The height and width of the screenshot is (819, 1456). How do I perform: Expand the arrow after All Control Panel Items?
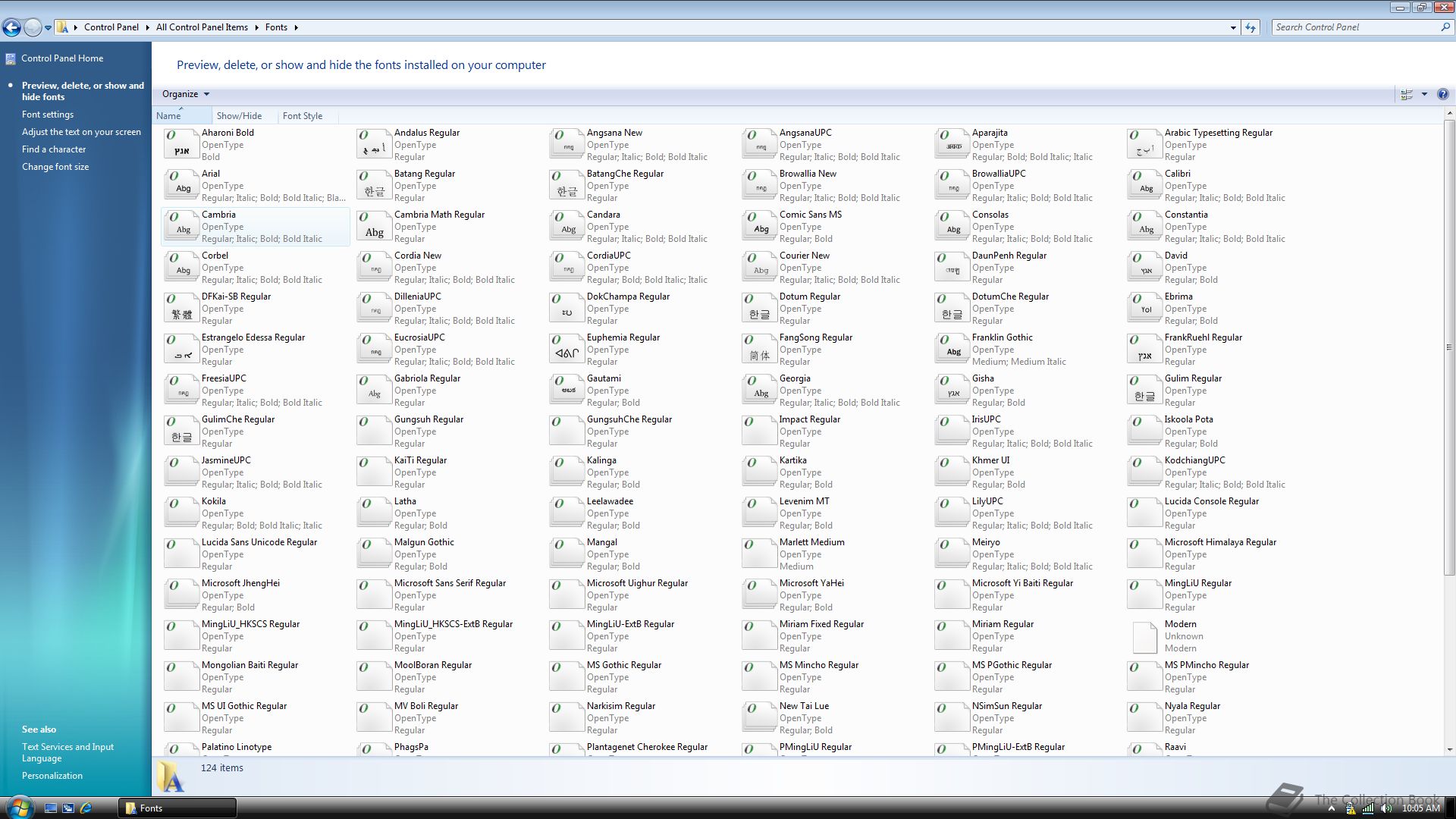click(256, 27)
